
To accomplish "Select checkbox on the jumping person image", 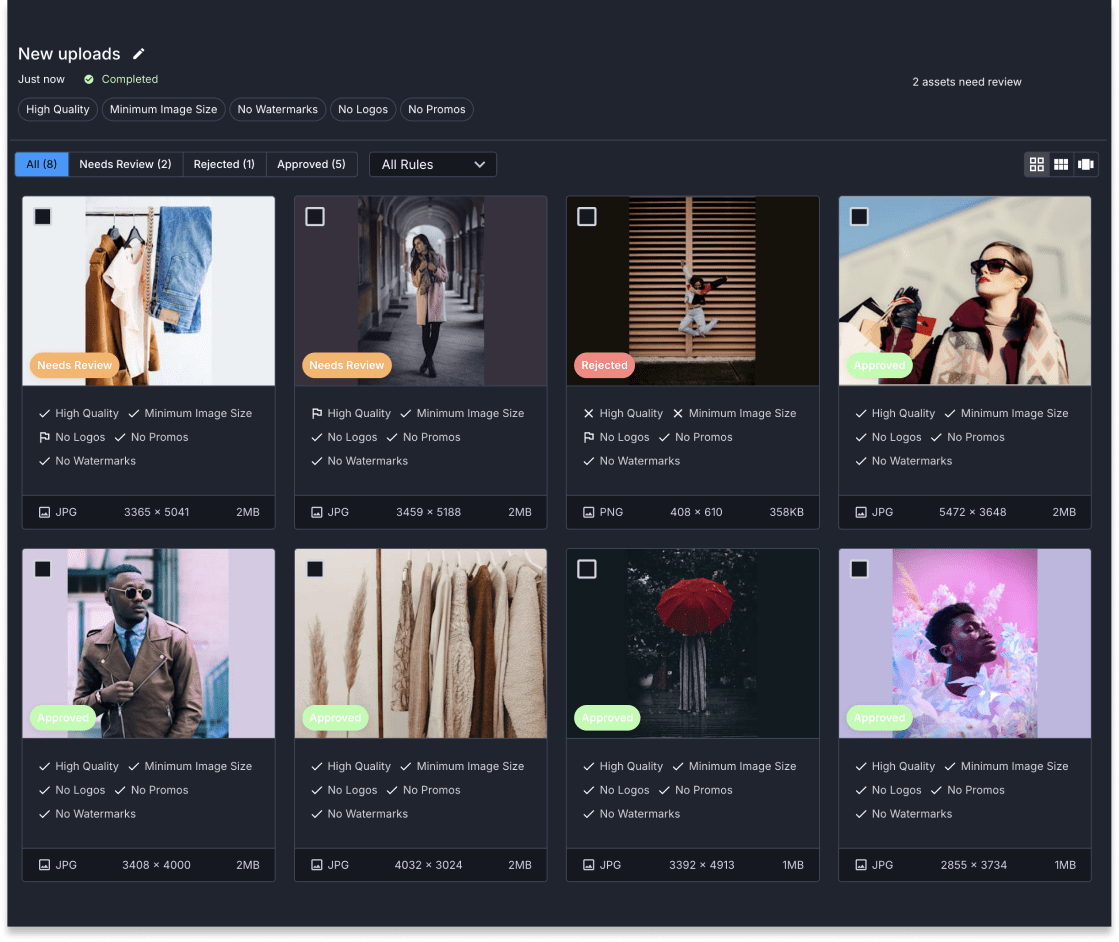I will (x=587, y=216).
